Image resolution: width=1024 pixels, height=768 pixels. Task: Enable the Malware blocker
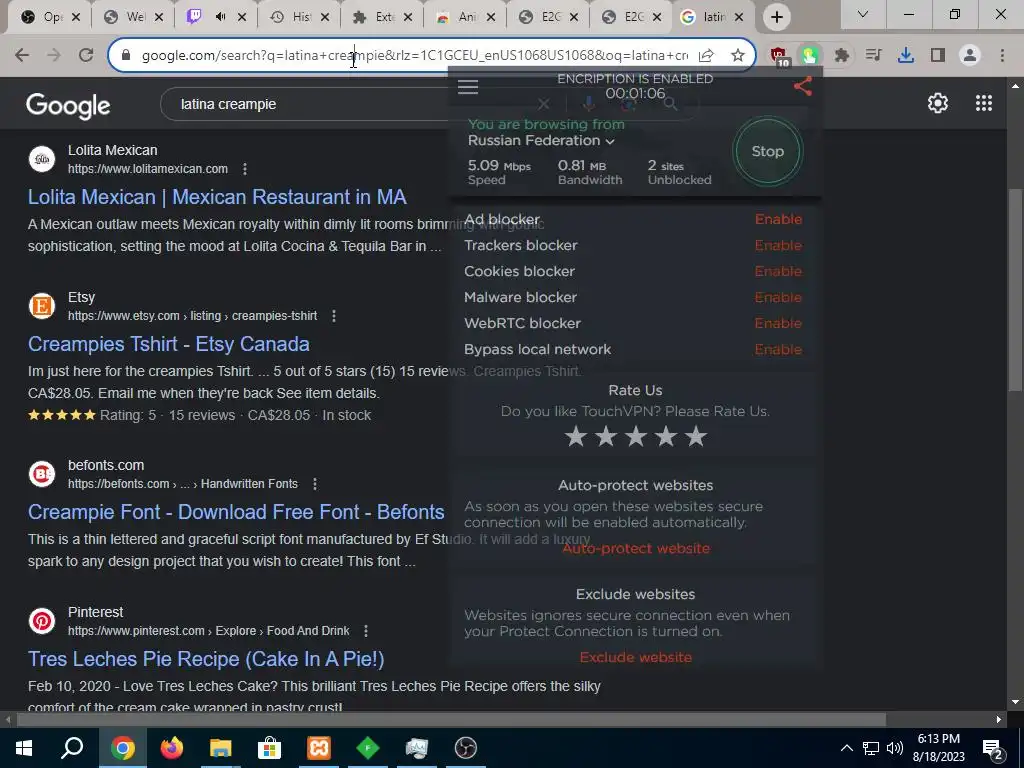[778, 298]
